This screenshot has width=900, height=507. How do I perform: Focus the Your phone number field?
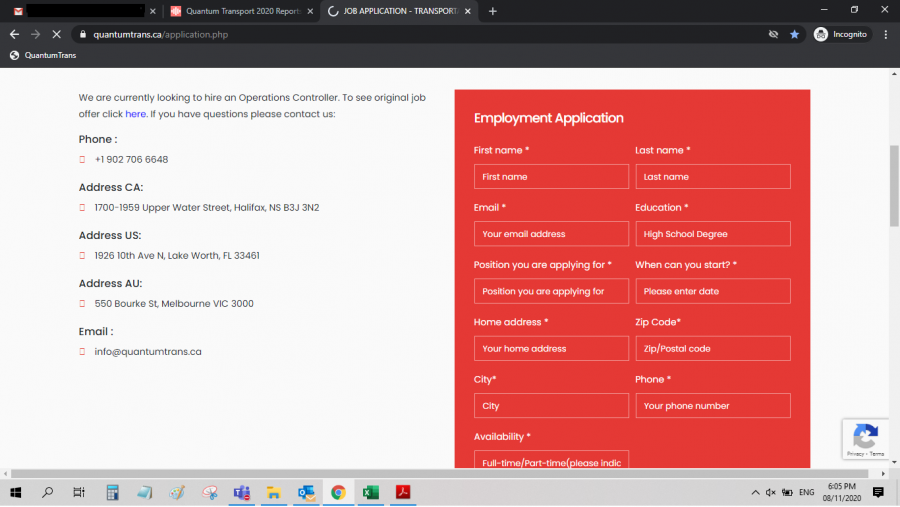[712, 405]
